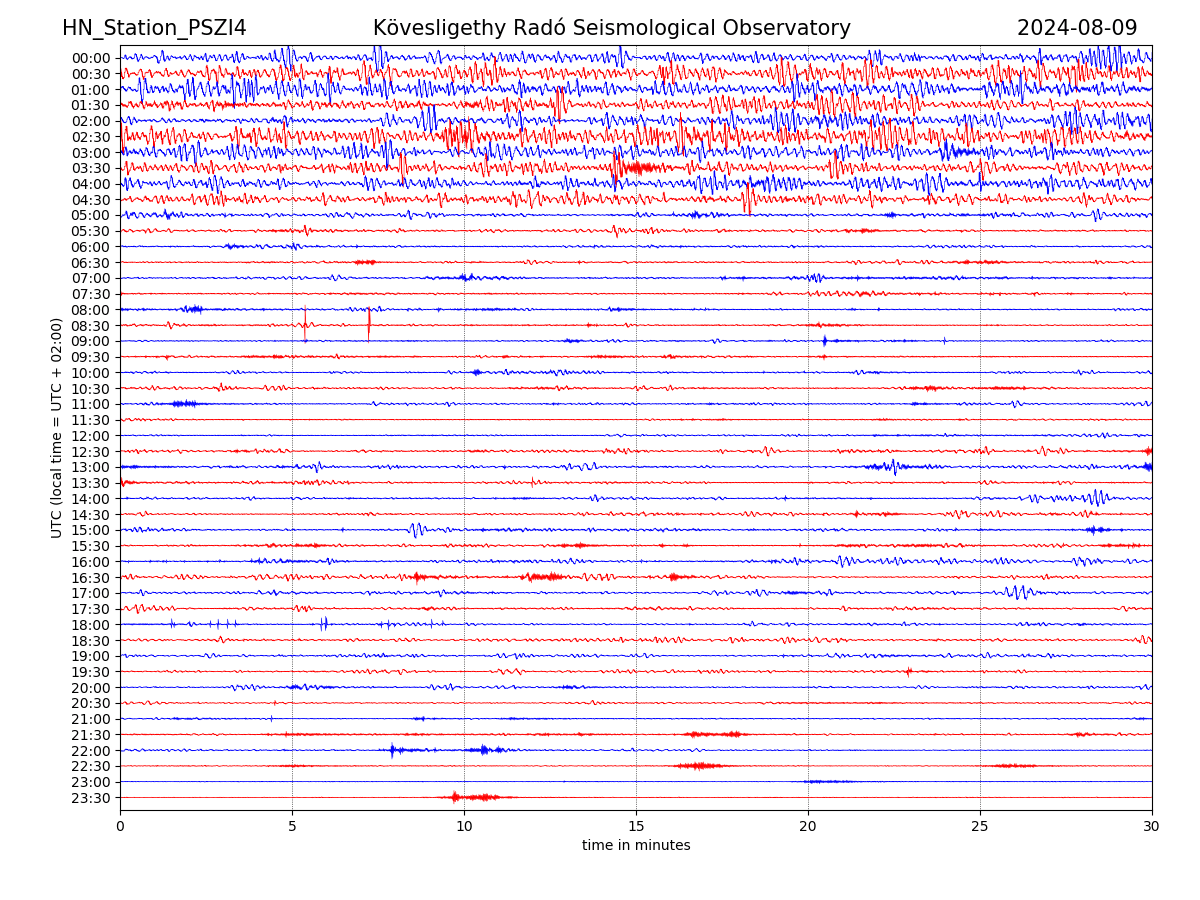The width and height of the screenshot is (1200, 900).
Task: Select the 00:00 row label
Action: 91,58
